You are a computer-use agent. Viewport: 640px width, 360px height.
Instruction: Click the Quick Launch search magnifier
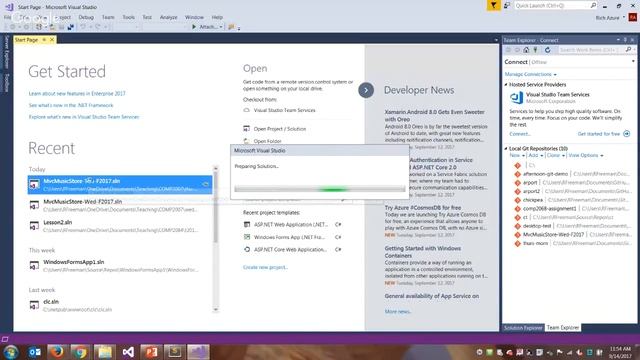point(593,5)
